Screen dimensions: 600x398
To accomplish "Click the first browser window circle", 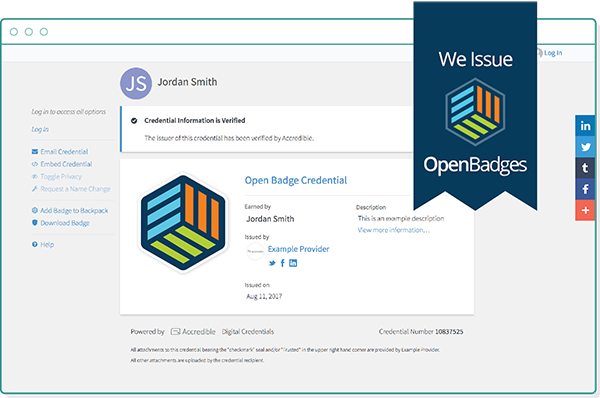I will tap(14, 32).
